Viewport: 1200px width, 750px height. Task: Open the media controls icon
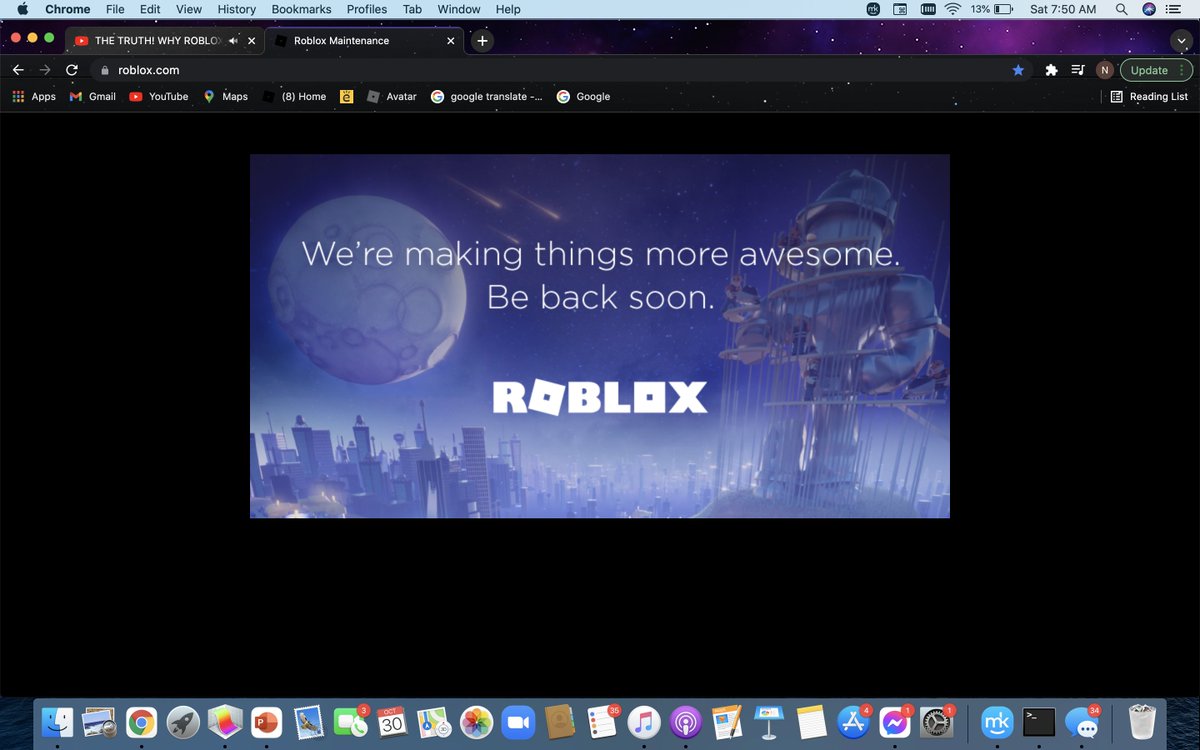click(x=1078, y=70)
